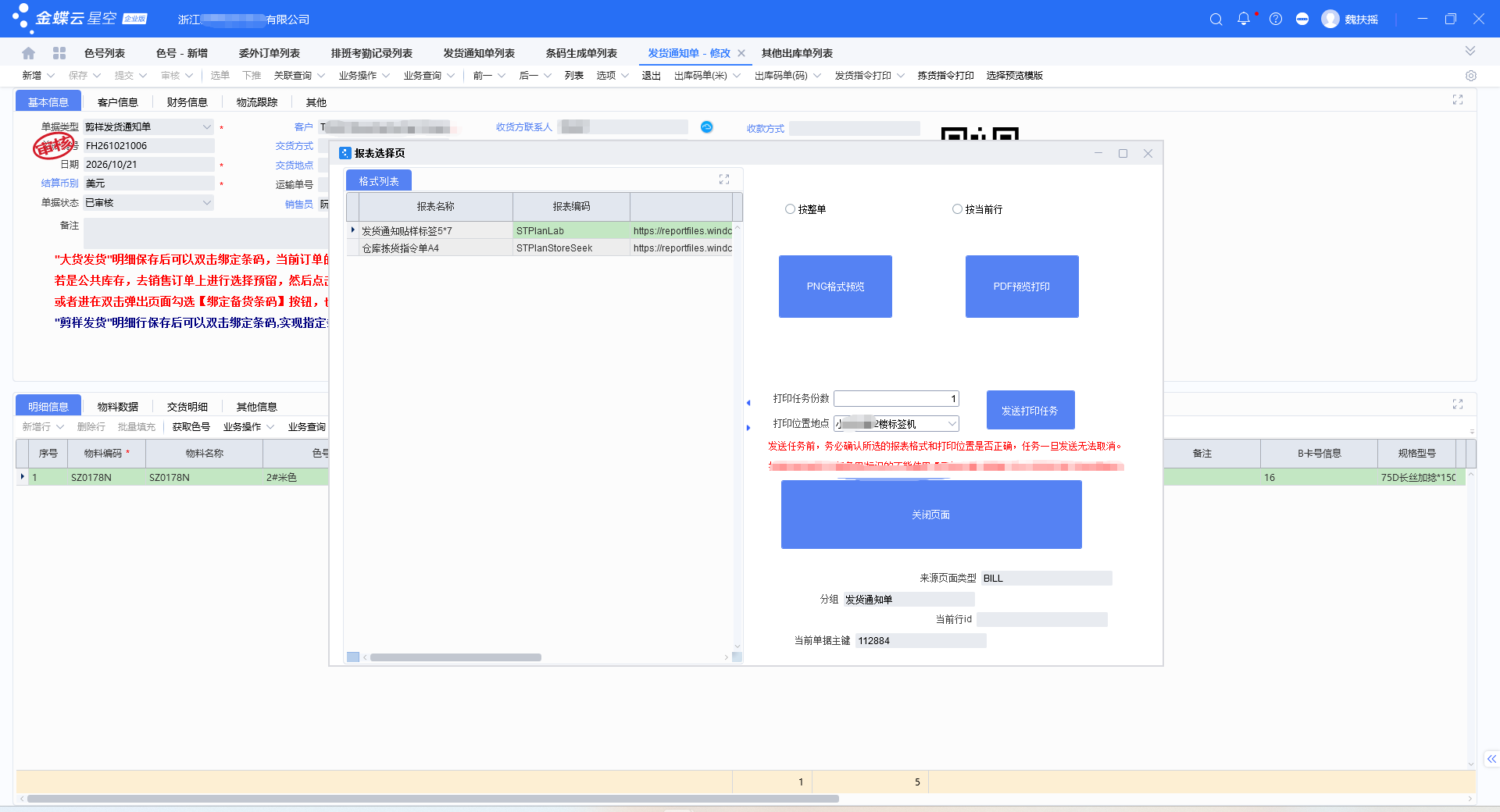This screenshot has height=812, width=1500.
Task: Open the search icon in title bar
Action: [1216, 20]
